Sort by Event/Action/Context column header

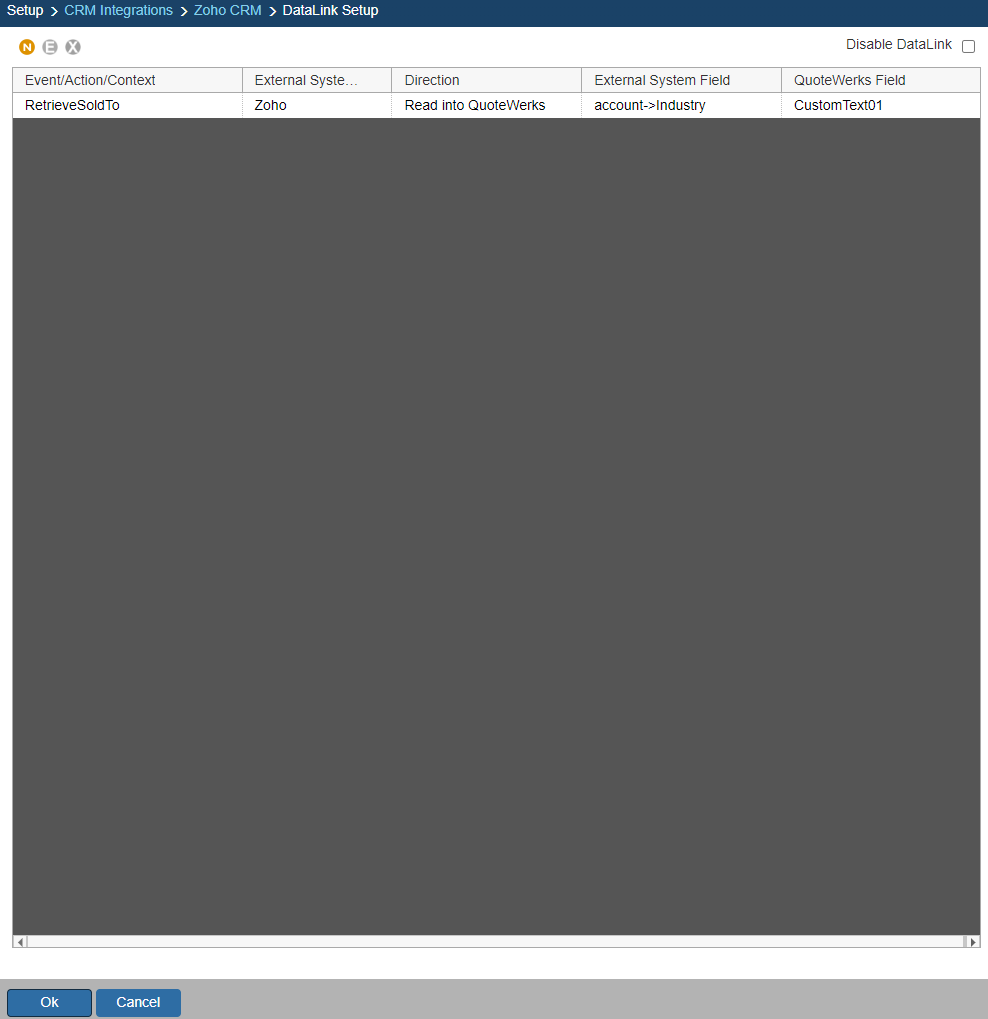coord(127,80)
